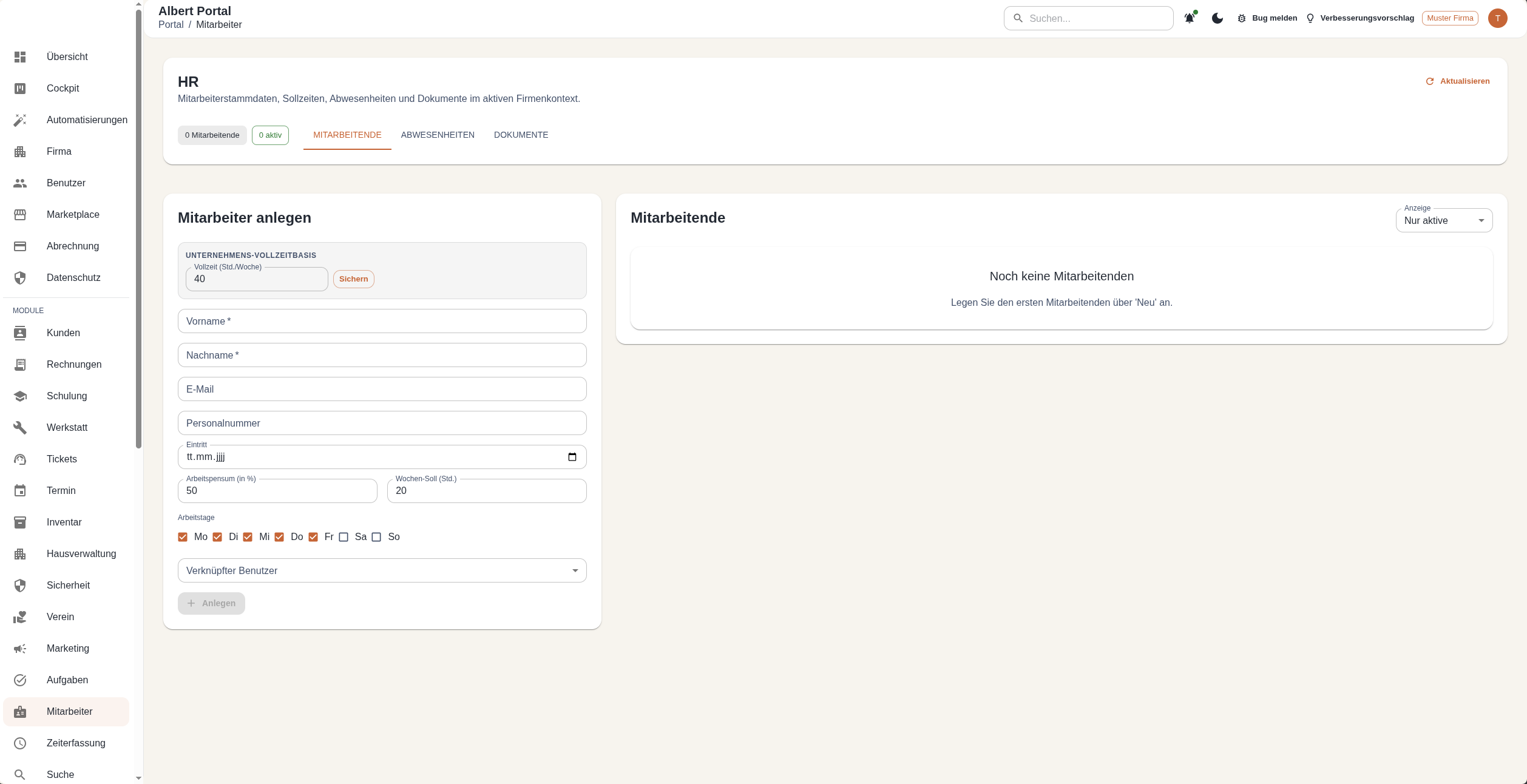Image resolution: width=1527 pixels, height=784 pixels.
Task: Open Inventar archive box icon
Action: pyautogui.click(x=20, y=522)
